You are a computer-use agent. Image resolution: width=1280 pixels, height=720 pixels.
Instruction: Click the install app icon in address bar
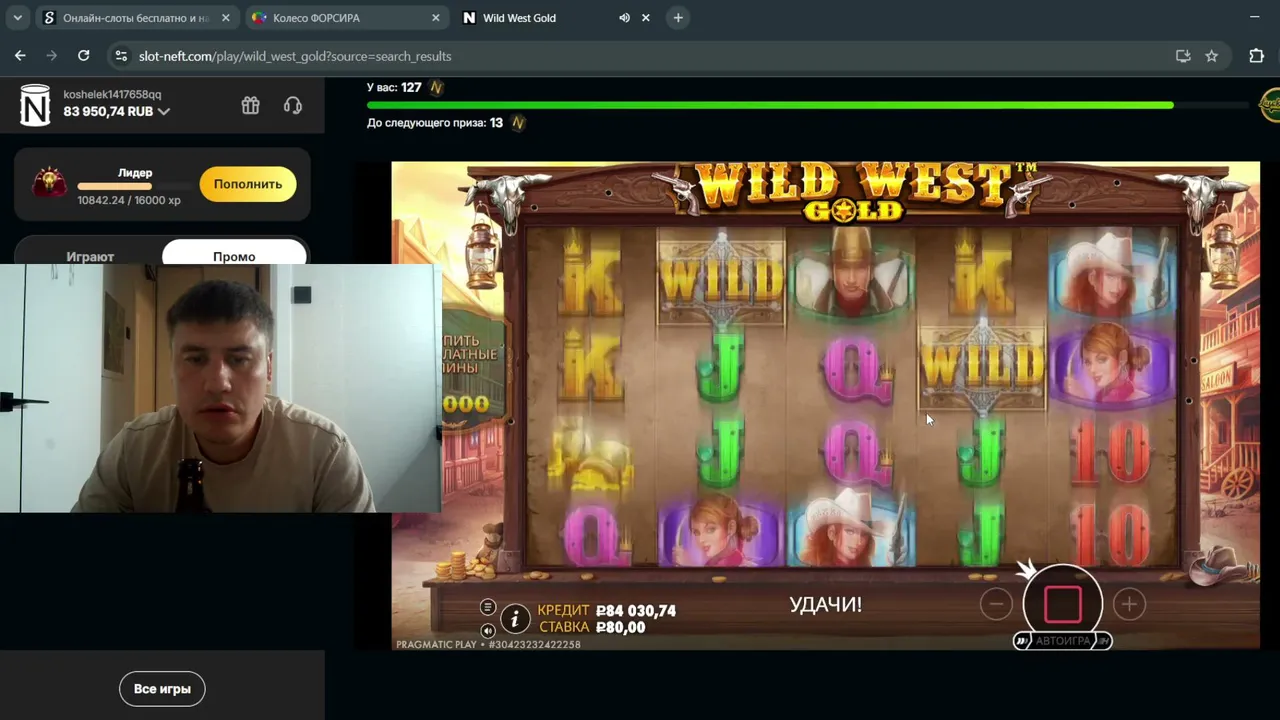(1183, 56)
